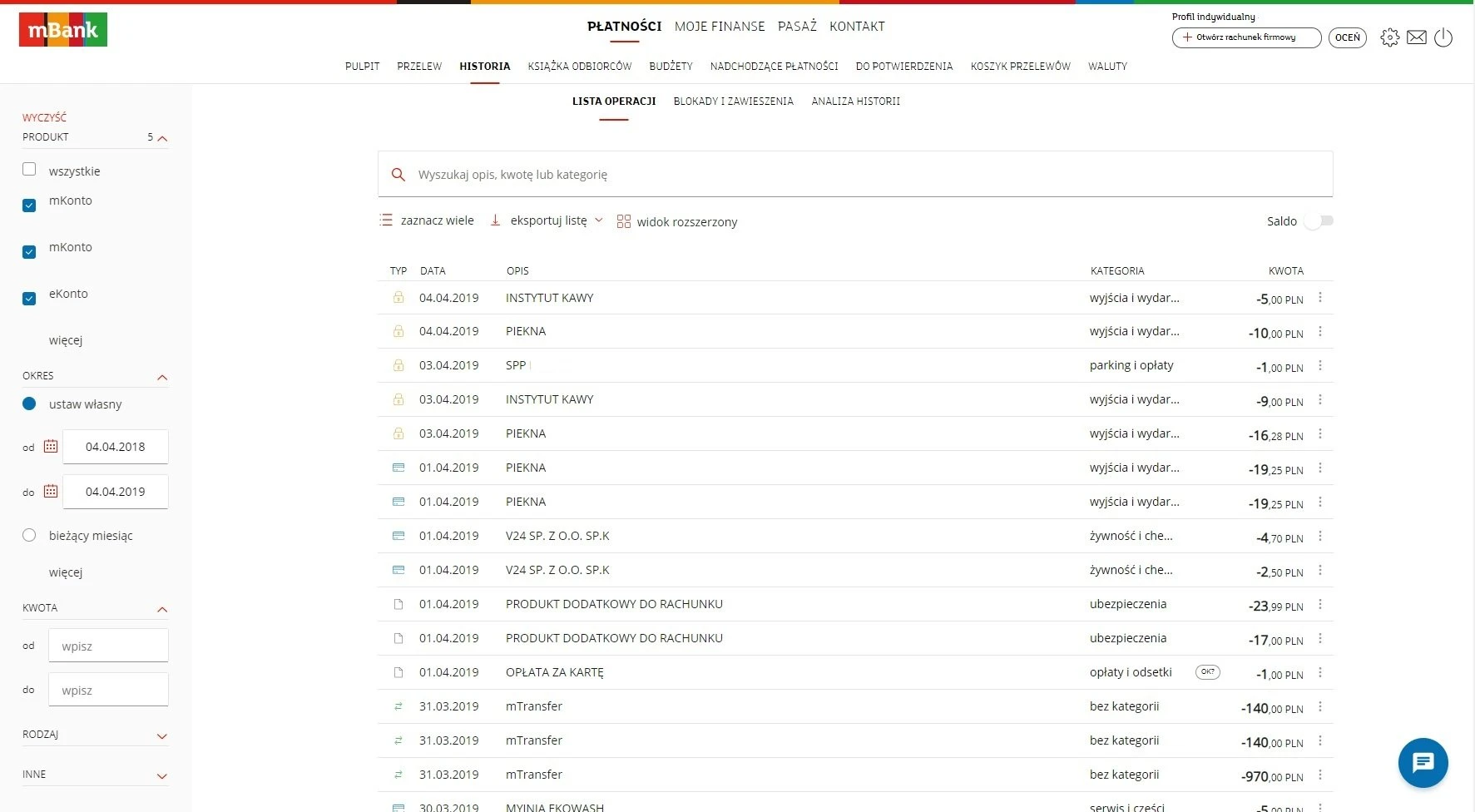The height and width of the screenshot is (812, 1475).
Task: Select 'bieżący miesiąc' radio option
Action: [29, 536]
